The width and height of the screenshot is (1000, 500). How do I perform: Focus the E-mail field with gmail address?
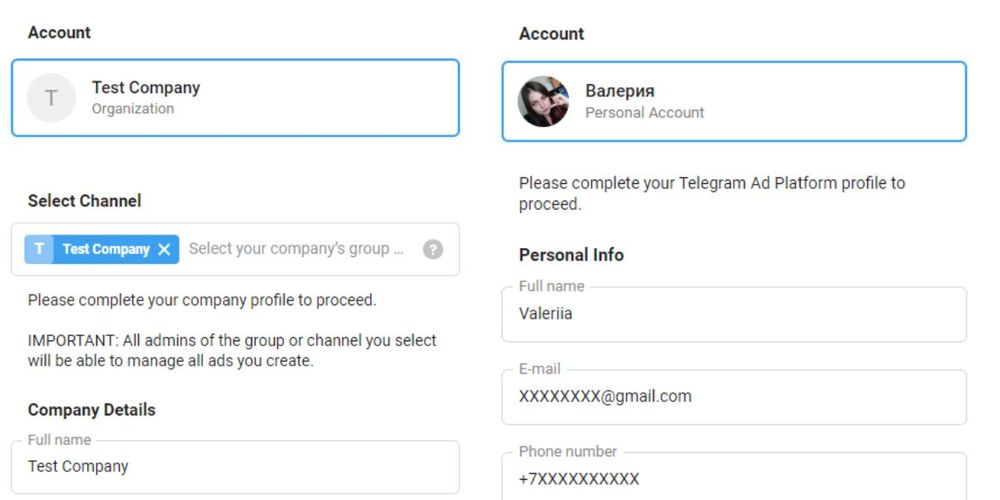734,397
